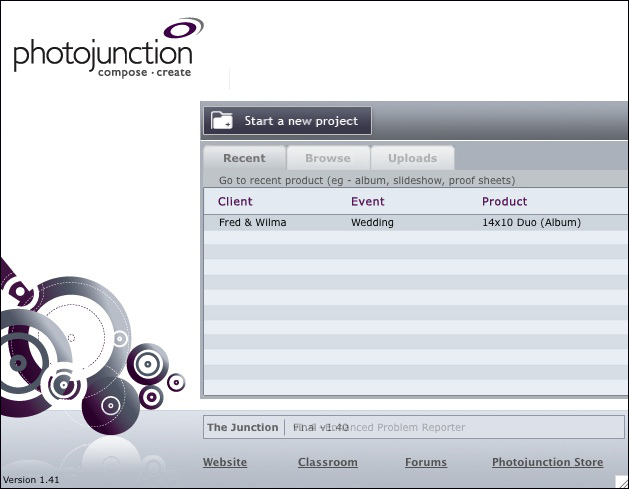Click the Problem Reporter news text
This screenshot has width=629, height=489.
pyautogui.click(x=421, y=427)
